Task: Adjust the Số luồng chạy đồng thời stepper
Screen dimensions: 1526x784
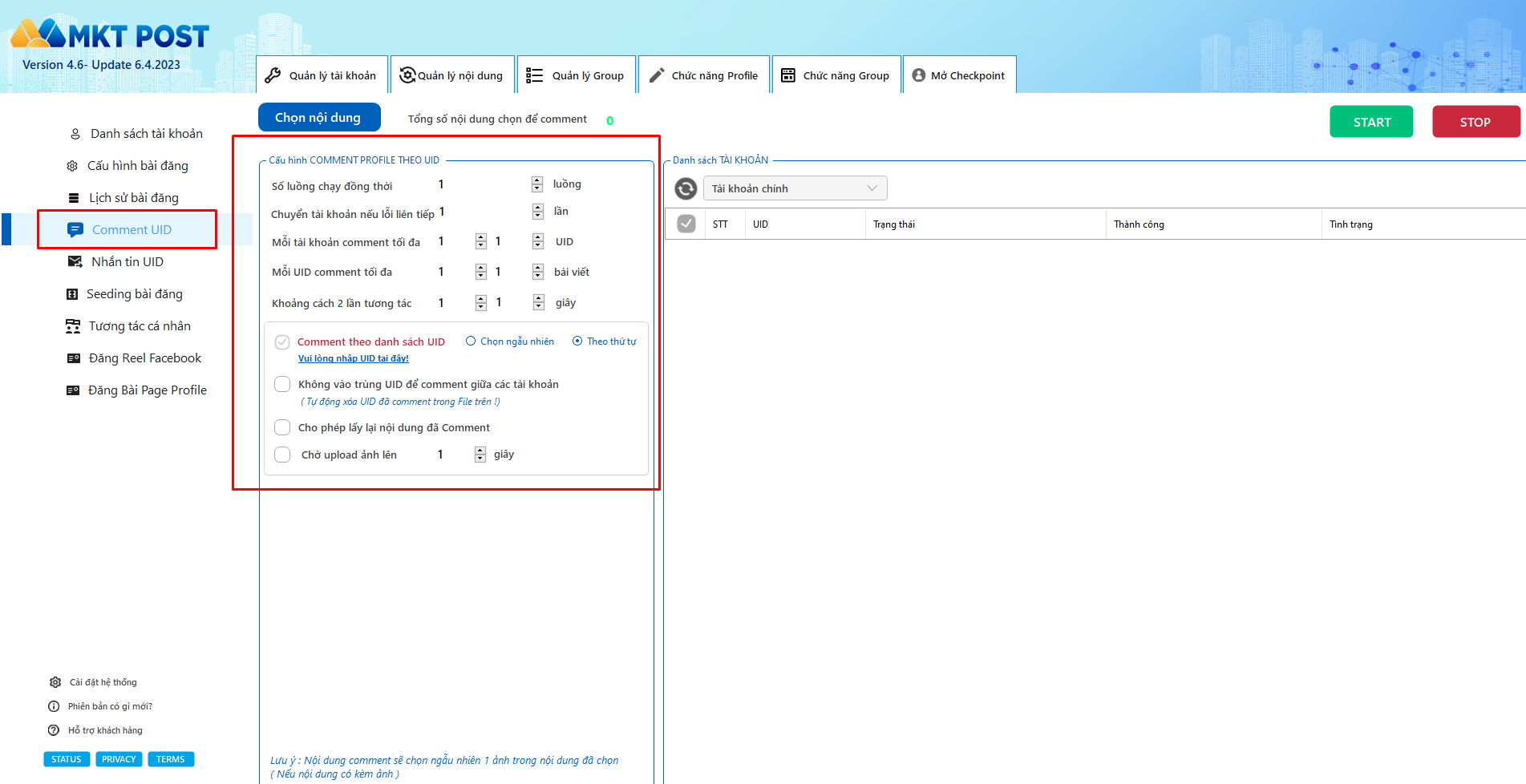Action: 537,184
